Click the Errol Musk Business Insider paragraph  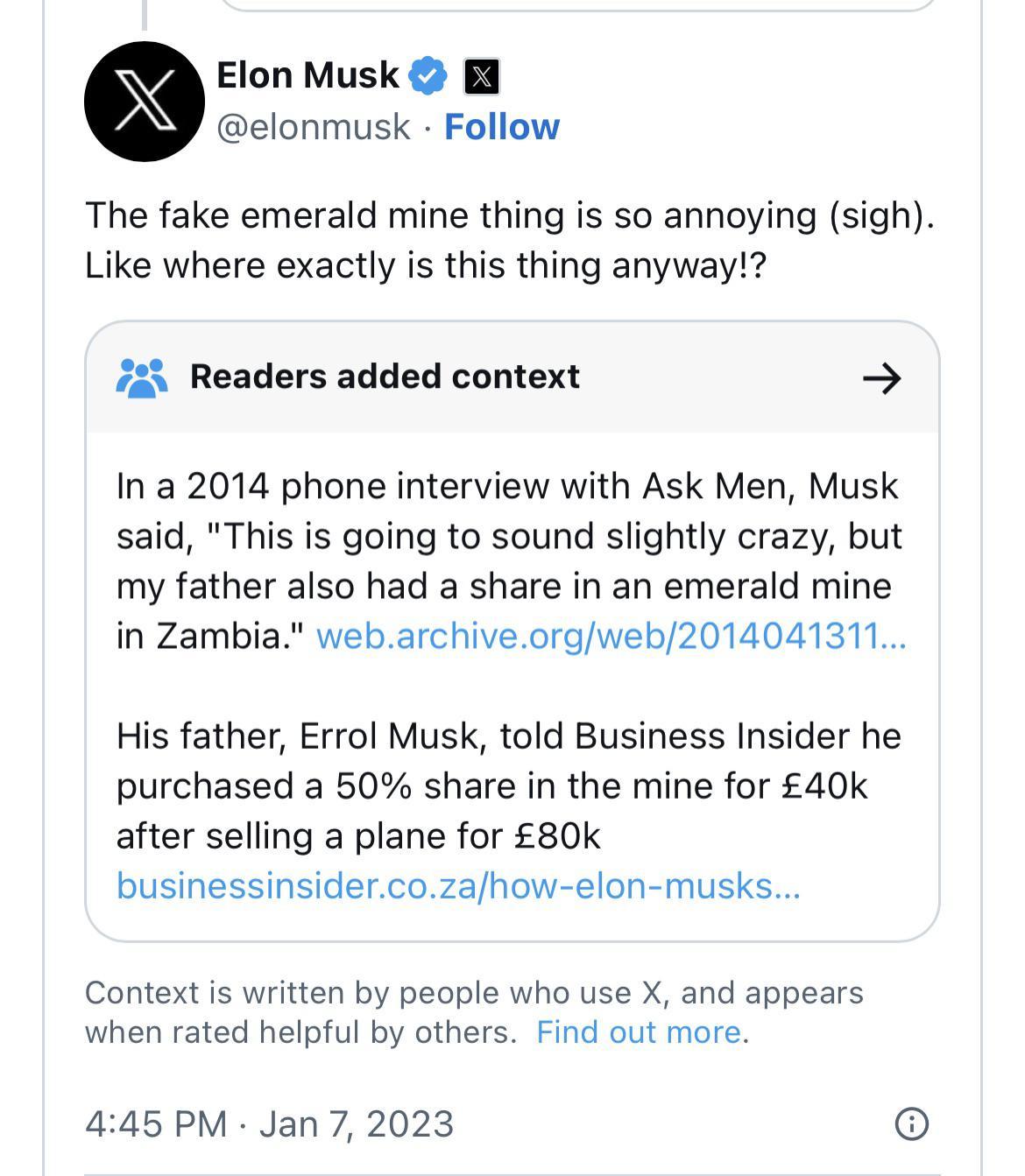(x=508, y=785)
